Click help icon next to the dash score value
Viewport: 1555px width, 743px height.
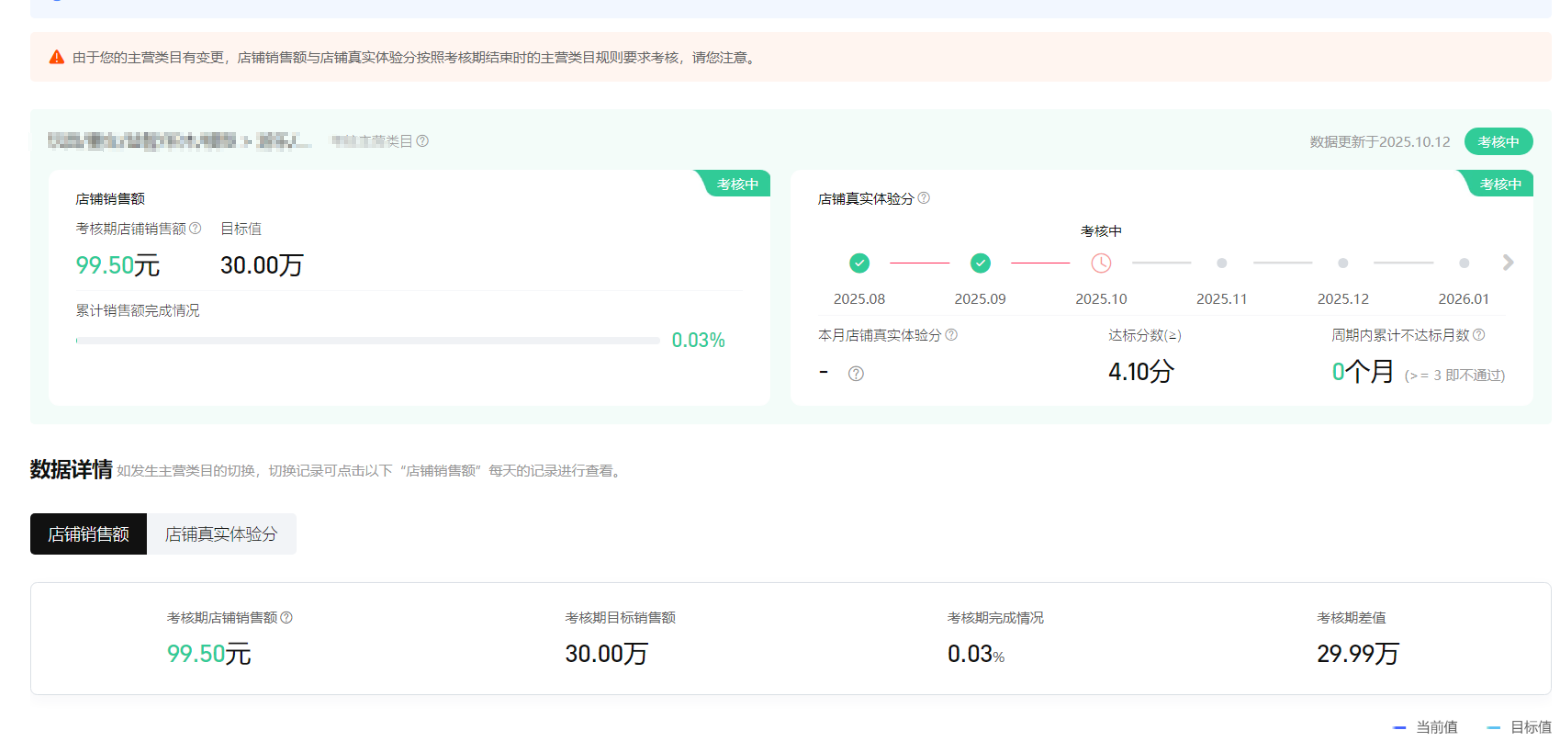tap(856, 374)
